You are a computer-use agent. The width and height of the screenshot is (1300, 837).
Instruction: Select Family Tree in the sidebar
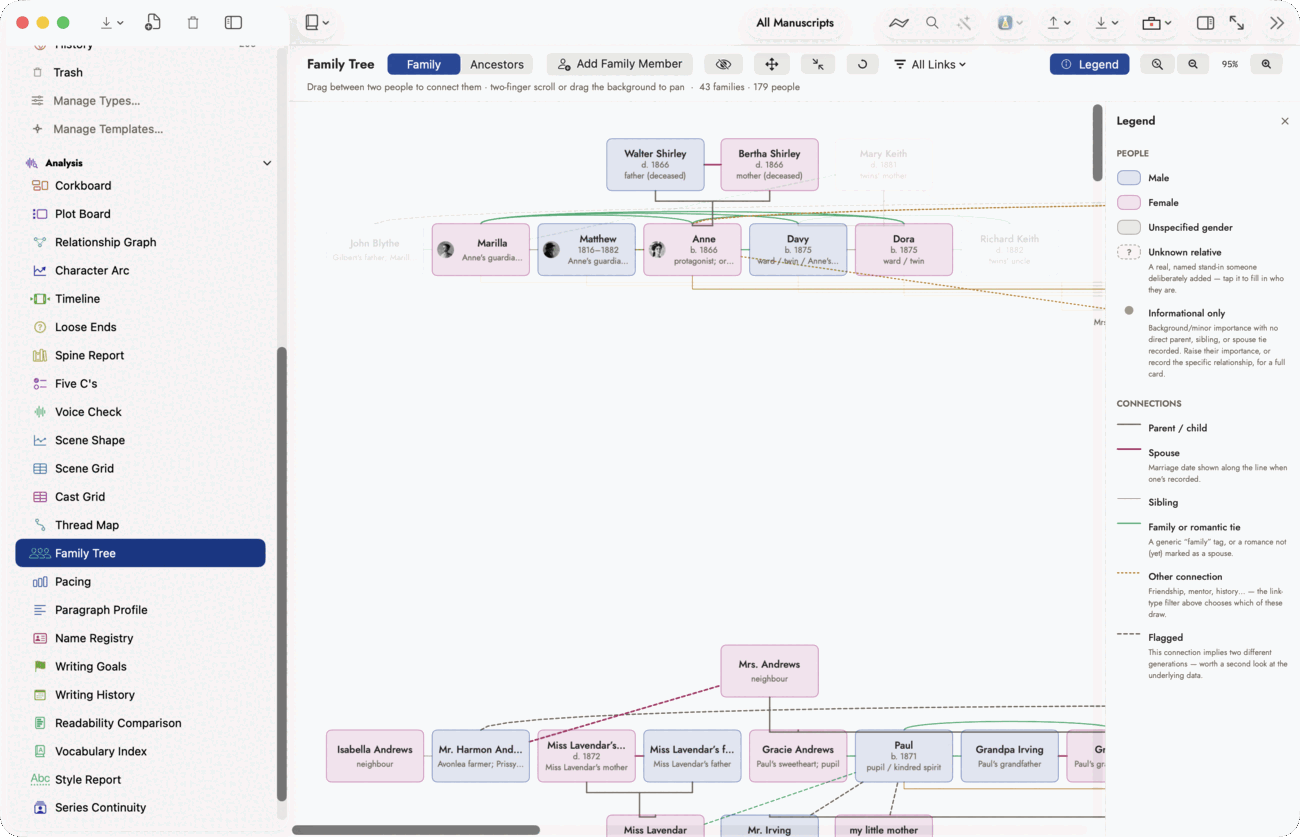pyautogui.click(x=140, y=553)
